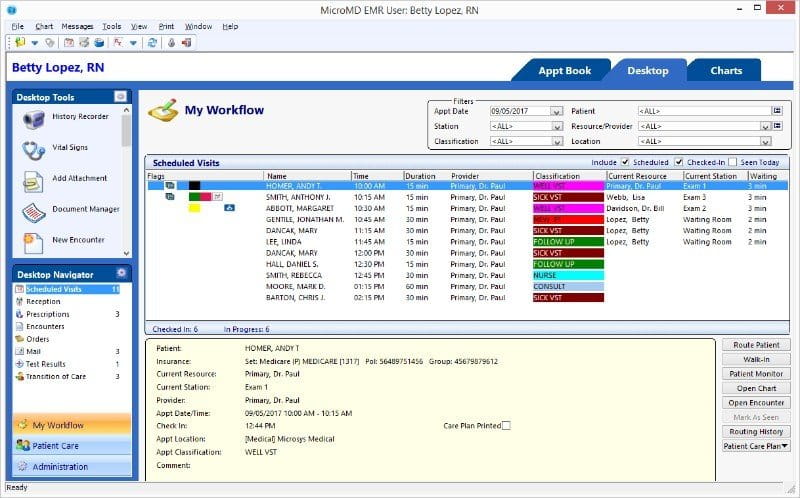Image resolution: width=800 pixels, height=498 pixels.
Task: Click Desktop Tools scrollbar down arrow
Action: point(127,253)
